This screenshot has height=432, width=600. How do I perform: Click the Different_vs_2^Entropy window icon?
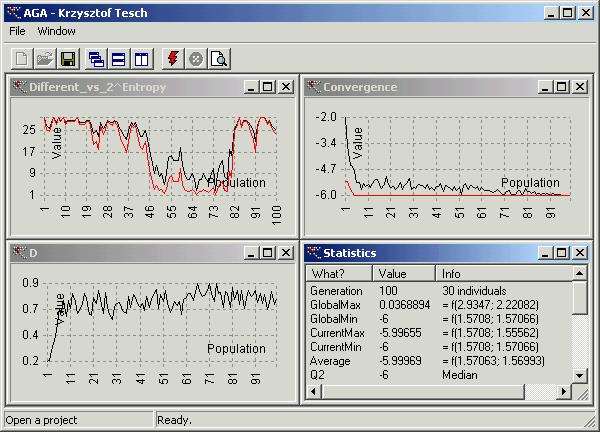(20, 86)
